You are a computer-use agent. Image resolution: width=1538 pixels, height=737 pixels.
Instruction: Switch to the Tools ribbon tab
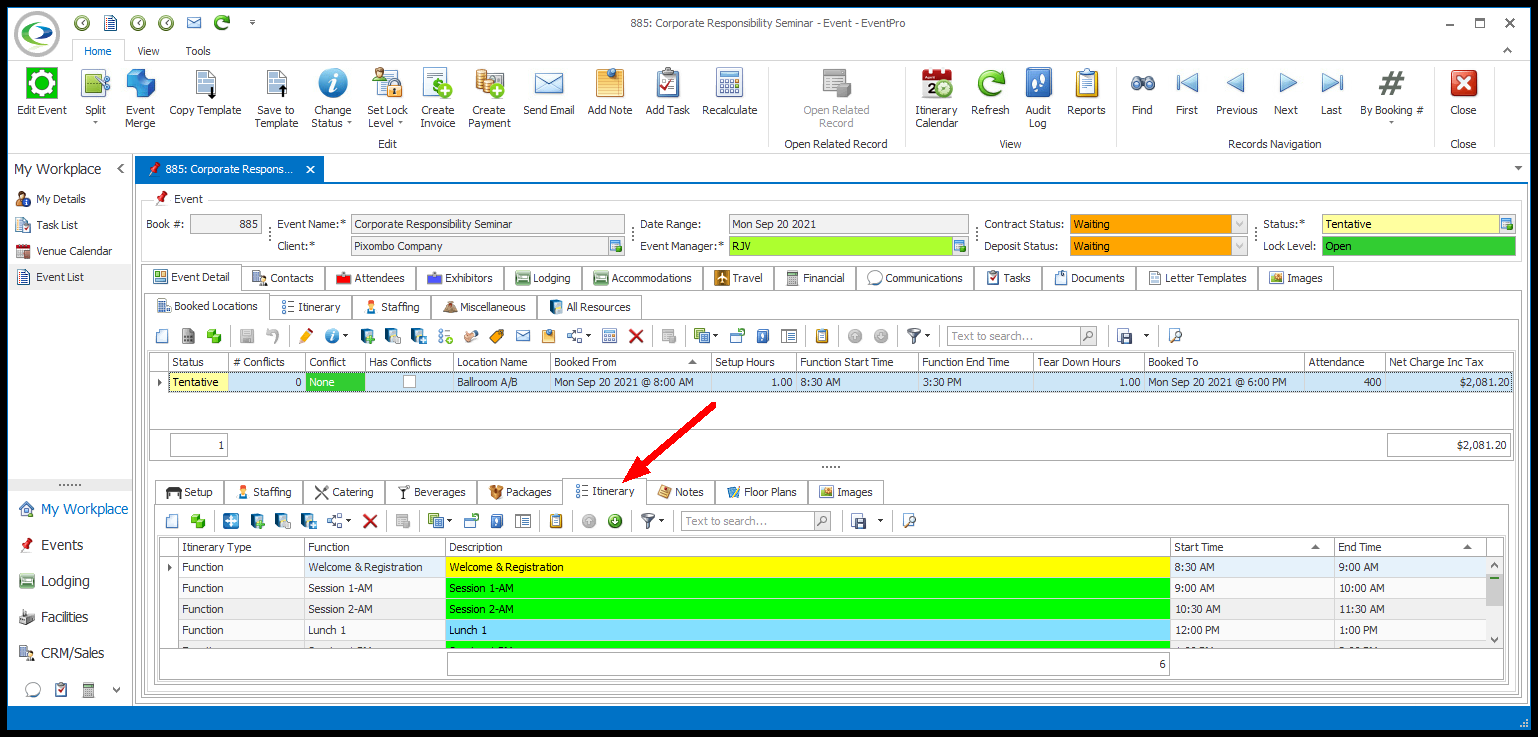pos(198,51)
